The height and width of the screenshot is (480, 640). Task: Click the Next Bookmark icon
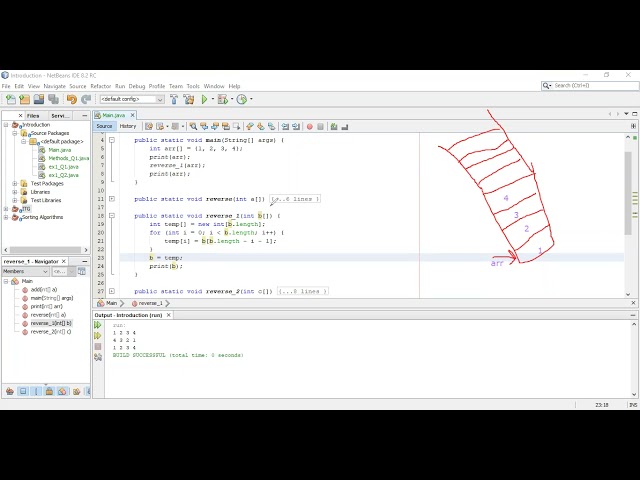click(x=260, y=127)
